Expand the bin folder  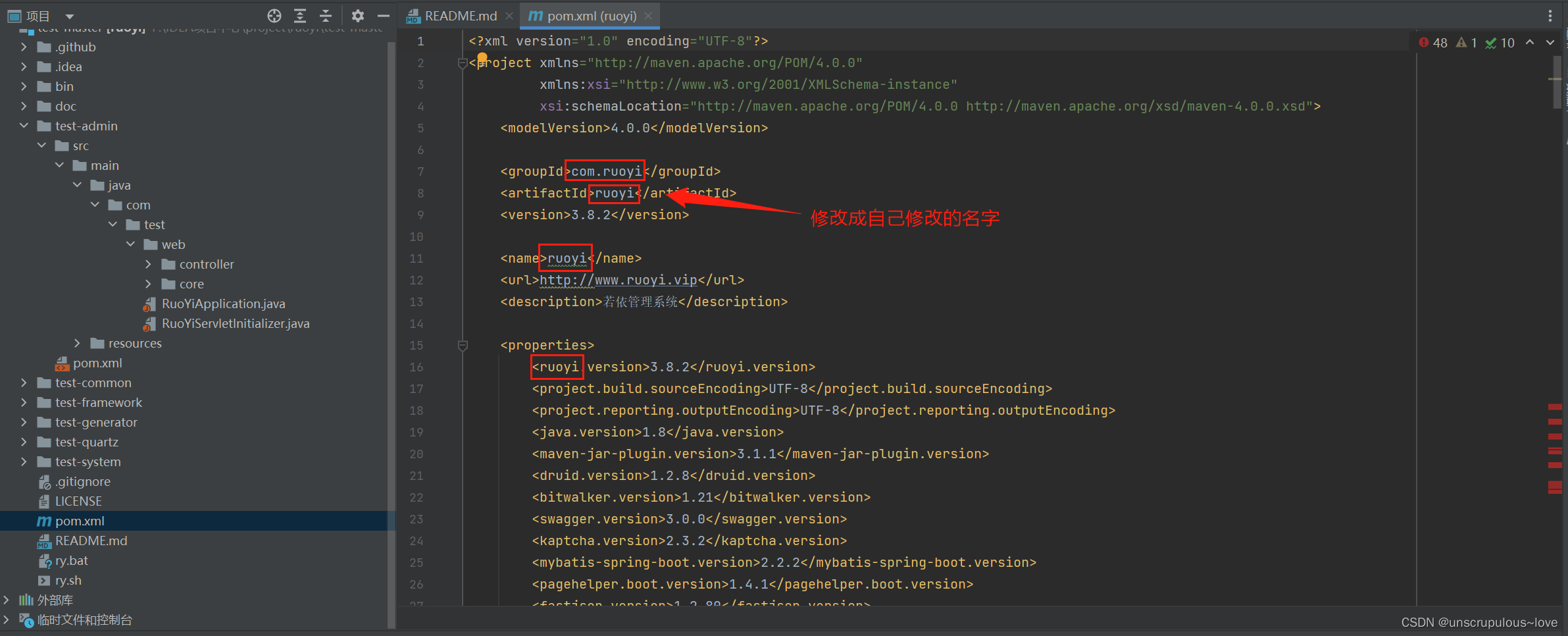tap(24, 86)
